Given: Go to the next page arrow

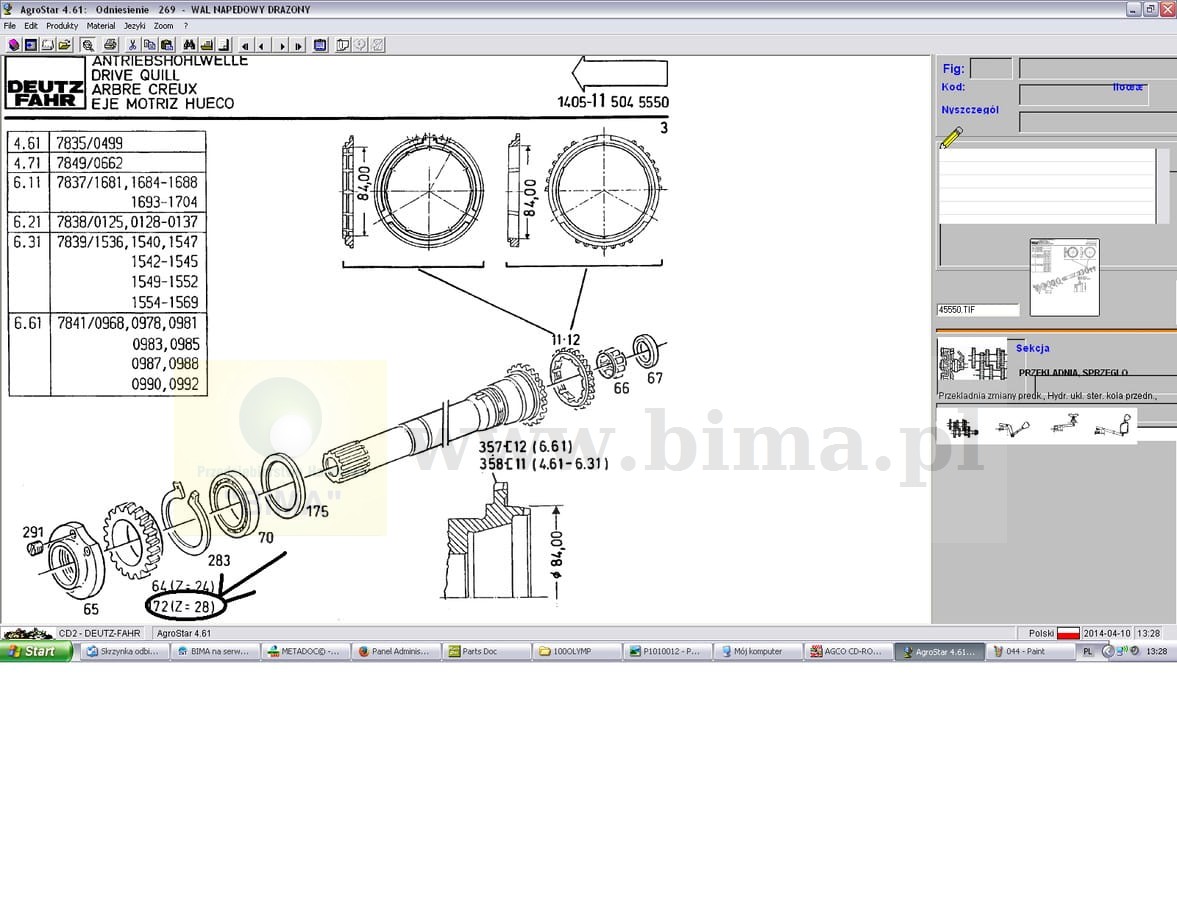Looking at the screenshot, I should tap(281, 45).
